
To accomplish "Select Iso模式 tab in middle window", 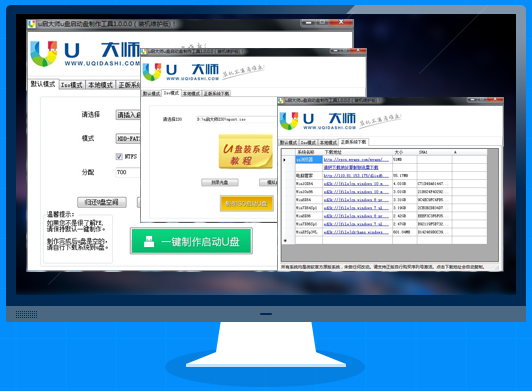I will pyautogui.click(x=171, y=93).
